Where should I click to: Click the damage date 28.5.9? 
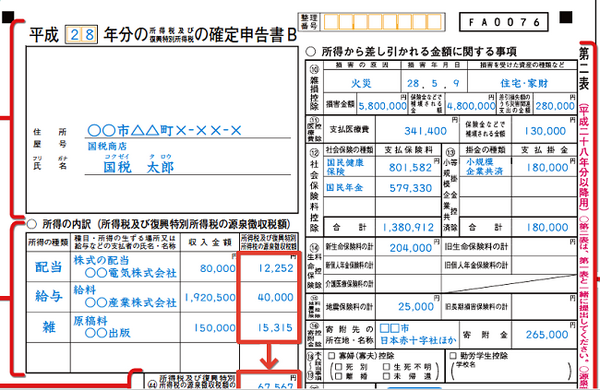[433, 83]
